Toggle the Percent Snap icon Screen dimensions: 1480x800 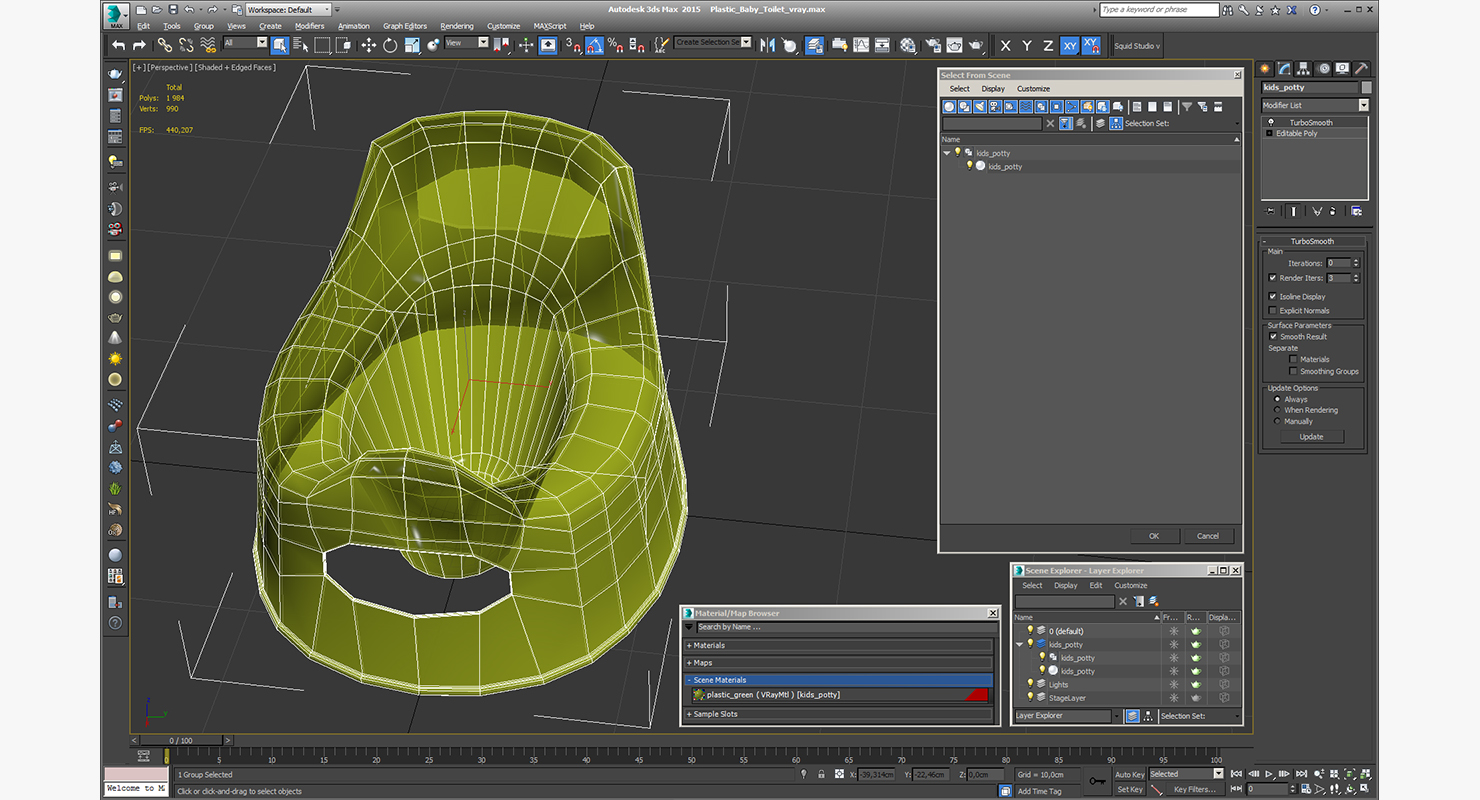coord(615,45)
